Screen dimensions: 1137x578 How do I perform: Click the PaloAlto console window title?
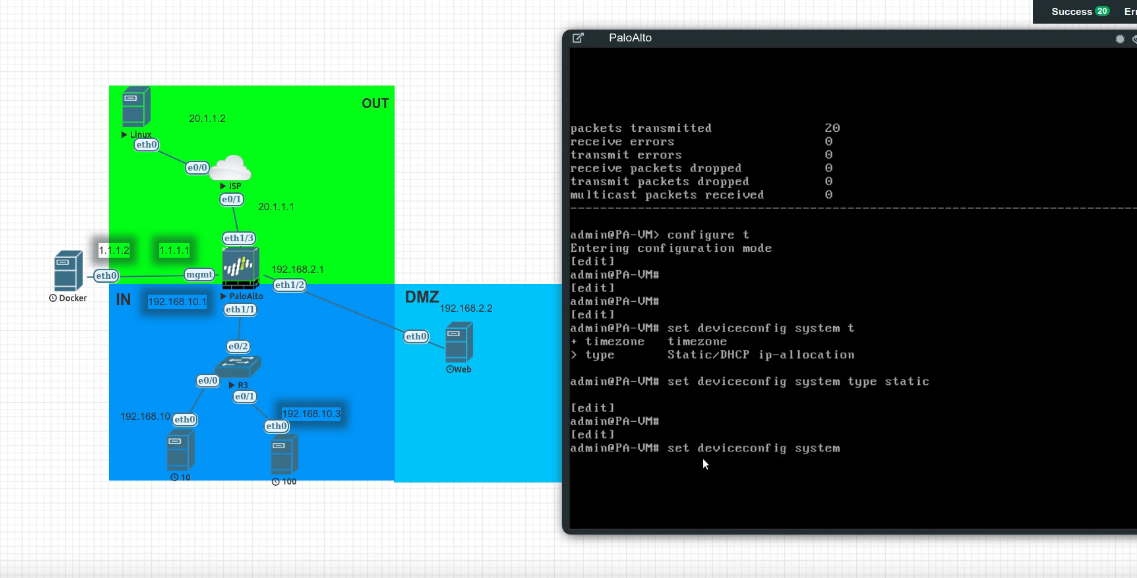coord(630,38)
